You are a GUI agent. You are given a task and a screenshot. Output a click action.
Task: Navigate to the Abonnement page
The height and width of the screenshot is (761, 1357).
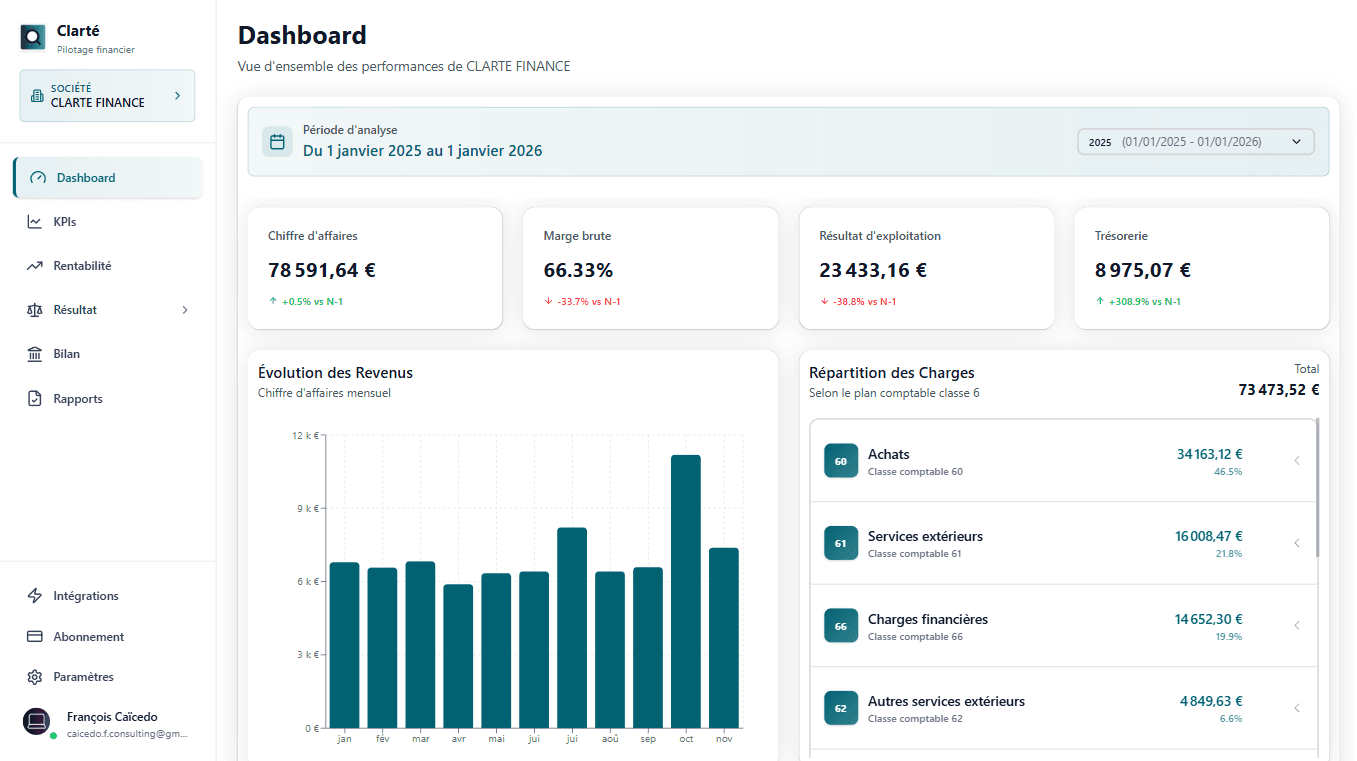point(89,636)
